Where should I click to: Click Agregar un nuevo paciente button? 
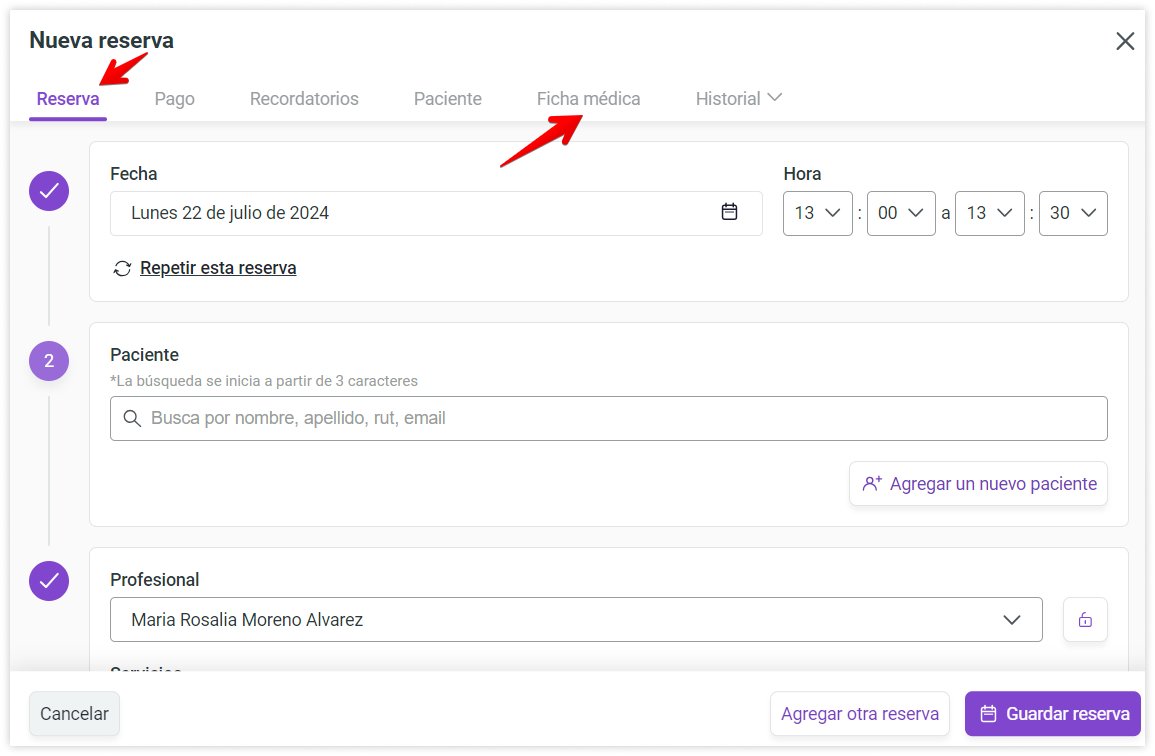tap(978, 484)
